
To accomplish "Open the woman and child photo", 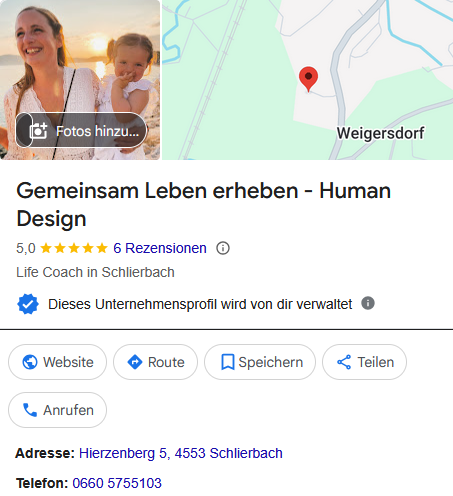I will click(80, 60).
